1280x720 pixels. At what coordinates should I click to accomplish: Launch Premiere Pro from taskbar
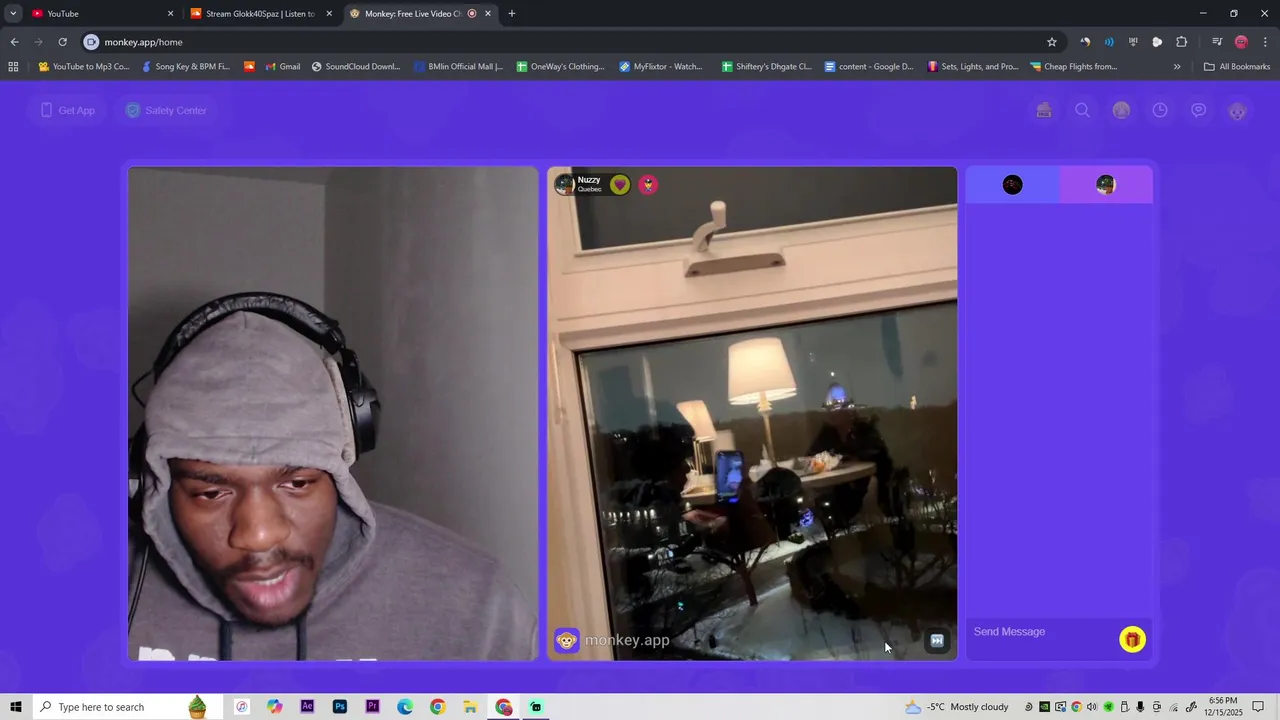point(372,707)
